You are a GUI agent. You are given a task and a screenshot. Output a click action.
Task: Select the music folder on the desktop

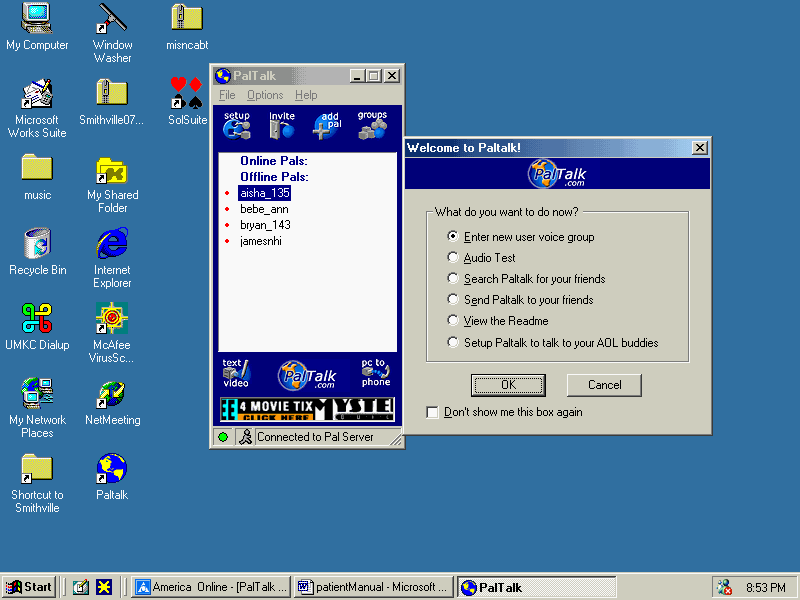pos(37,177)
